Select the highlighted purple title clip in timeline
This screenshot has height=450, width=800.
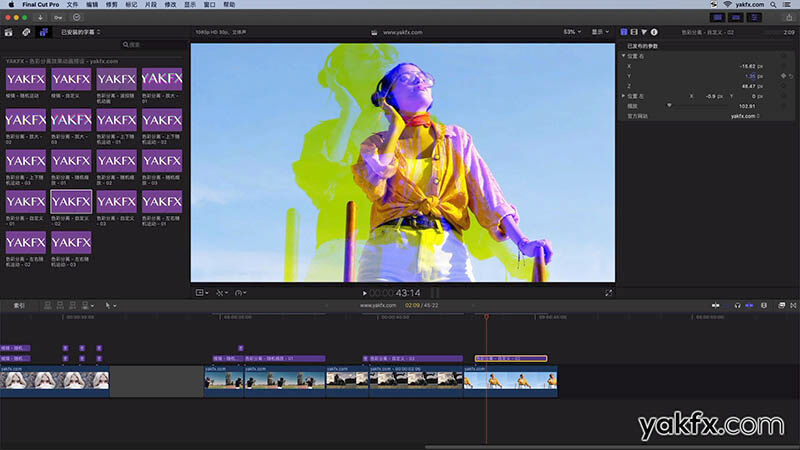coord(511,359)
